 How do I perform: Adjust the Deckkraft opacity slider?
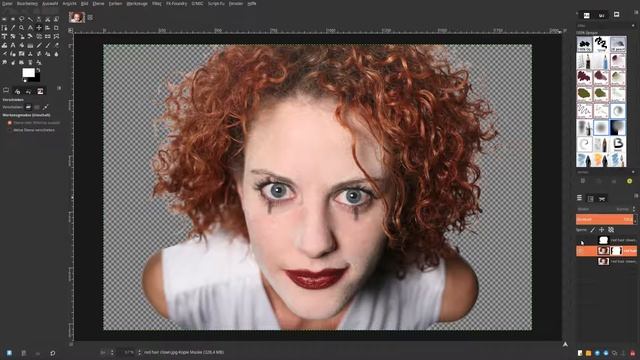pos(604,219)
